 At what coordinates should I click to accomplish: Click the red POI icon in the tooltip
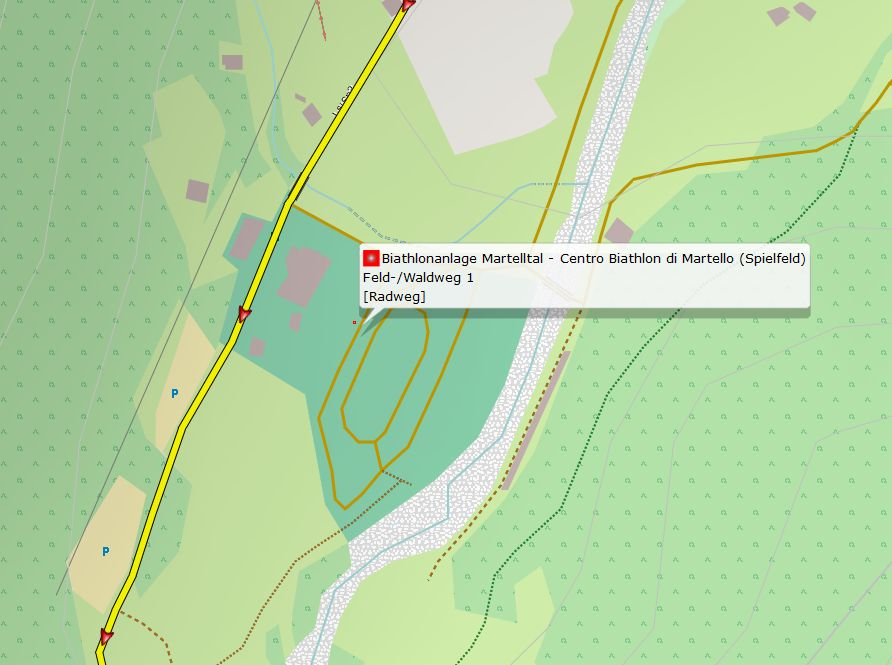click(x=371, y=258)
